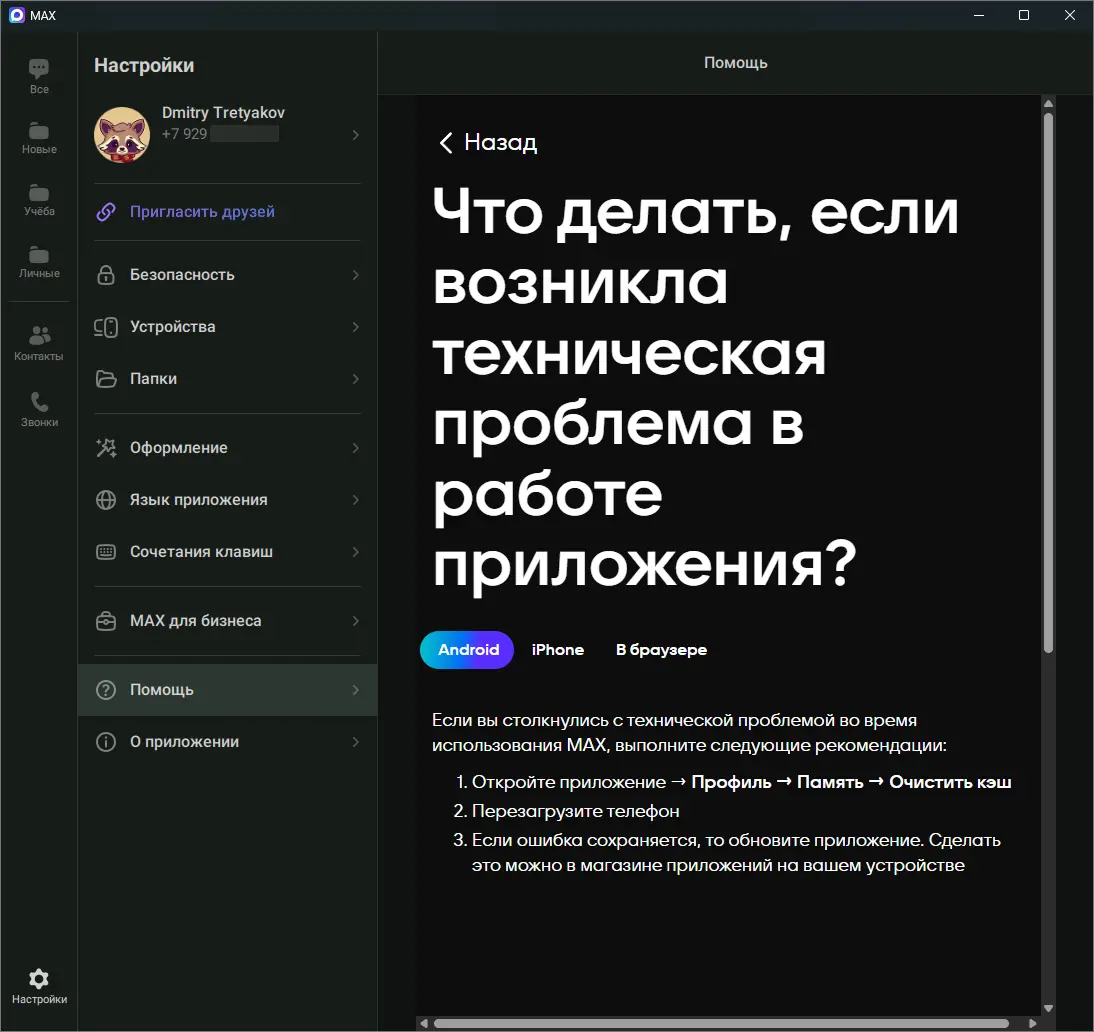This screenshot has height=1032, width=1094.
Task: Click the question mark icon for Помощь
Action: (106, 690)
